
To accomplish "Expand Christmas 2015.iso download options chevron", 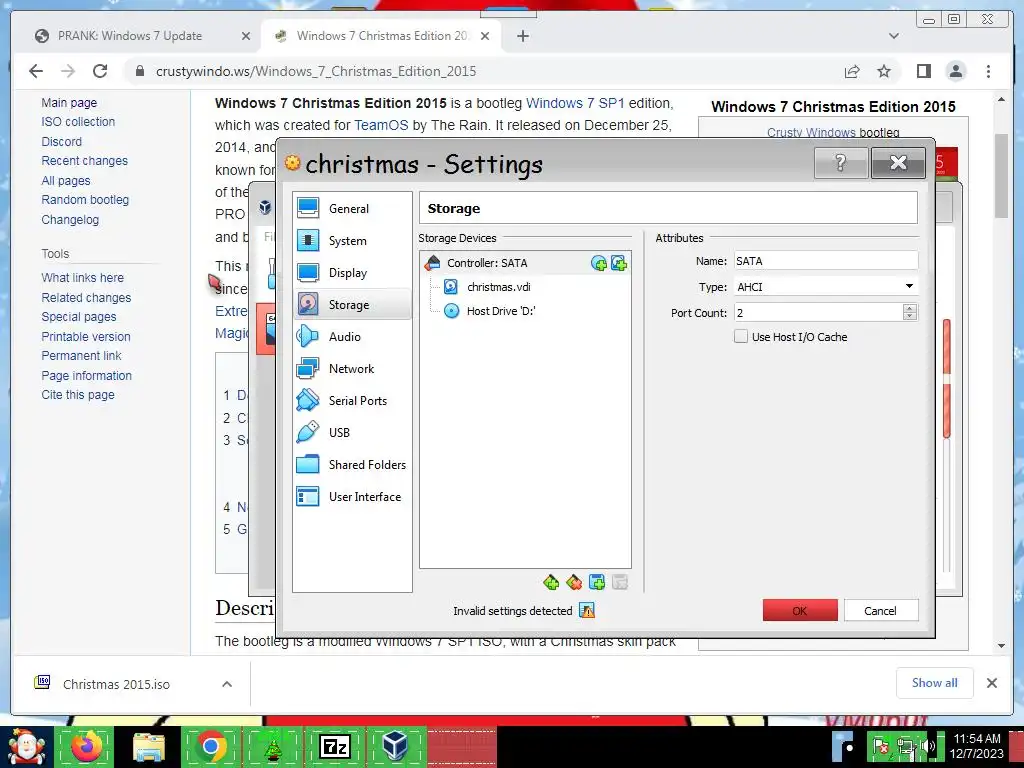I will point(227,684).
